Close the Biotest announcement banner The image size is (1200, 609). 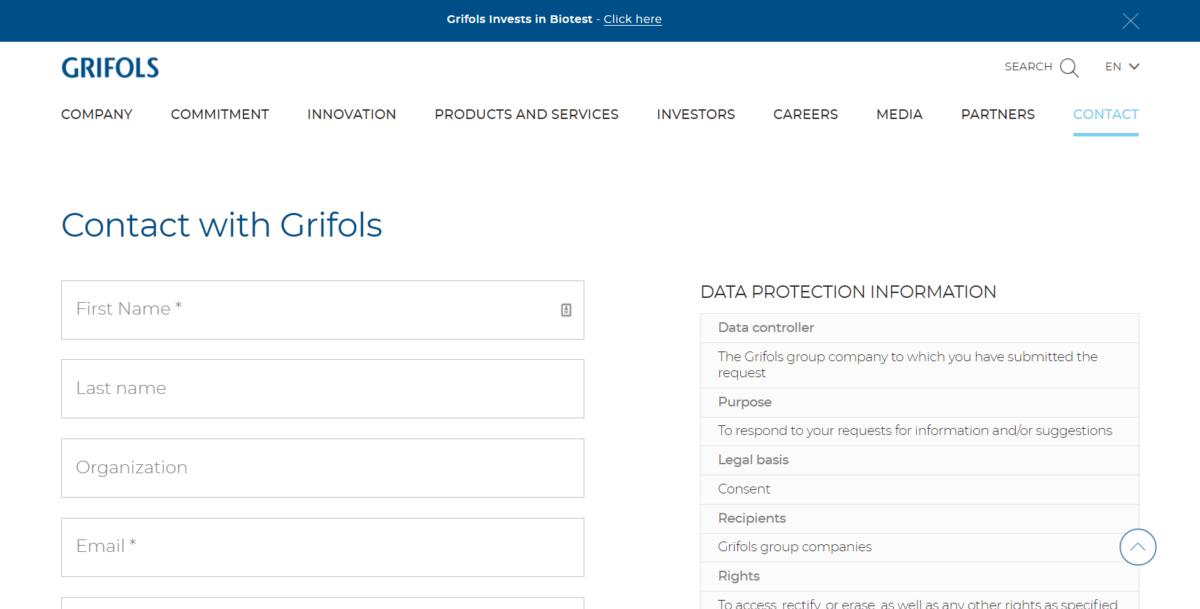[x=1131, y=21]
